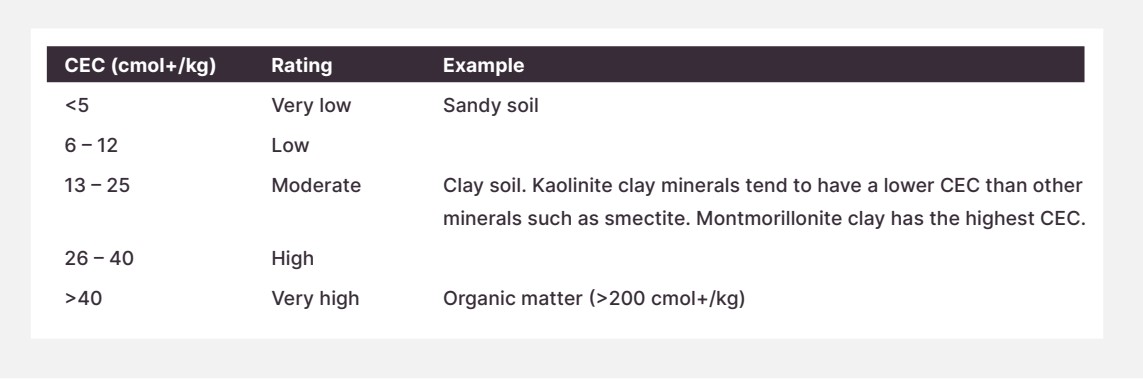This screenshot has width=1143, height=379.
Task: Click the 6 – 12 CEC range
Action: coord(91,146)
